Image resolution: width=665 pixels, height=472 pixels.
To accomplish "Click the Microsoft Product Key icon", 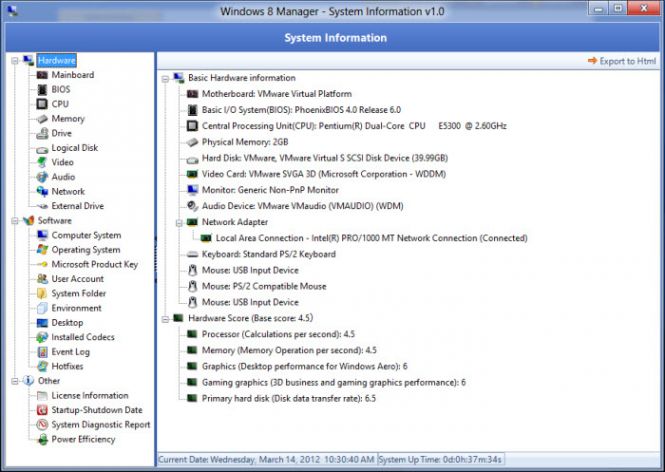I will (42, 265).
